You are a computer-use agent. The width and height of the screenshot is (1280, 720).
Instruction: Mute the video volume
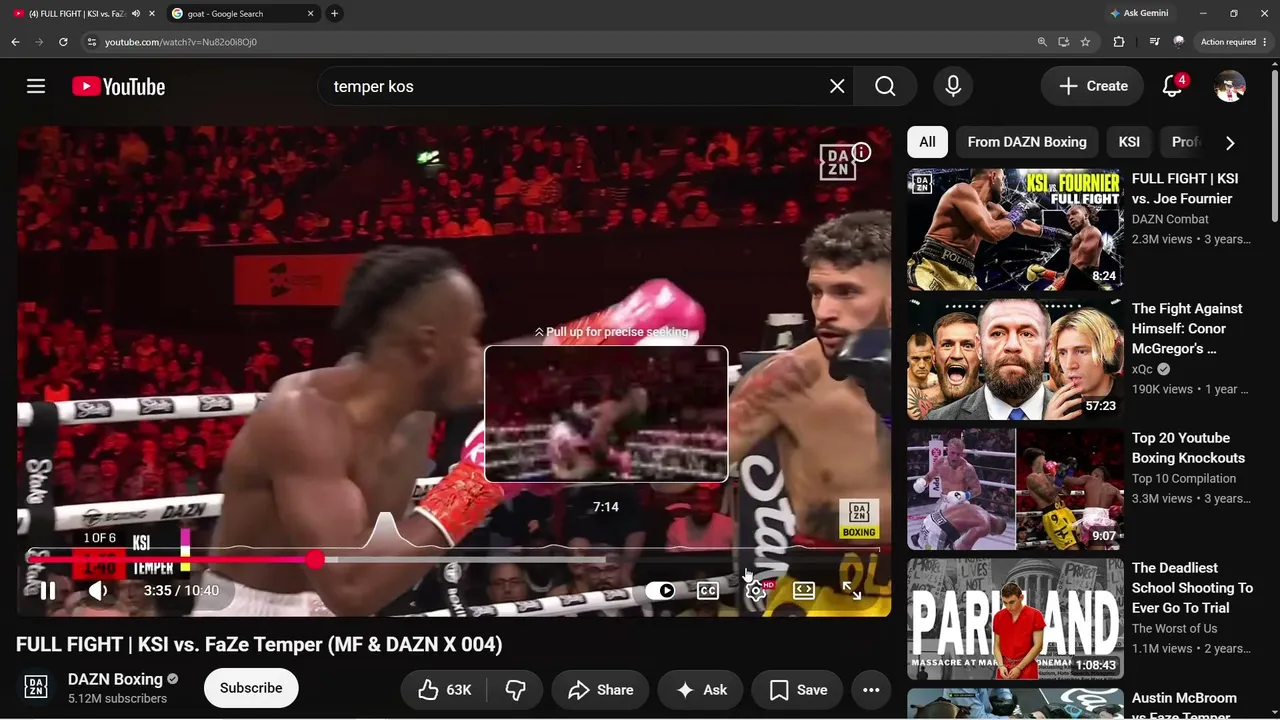98,590
